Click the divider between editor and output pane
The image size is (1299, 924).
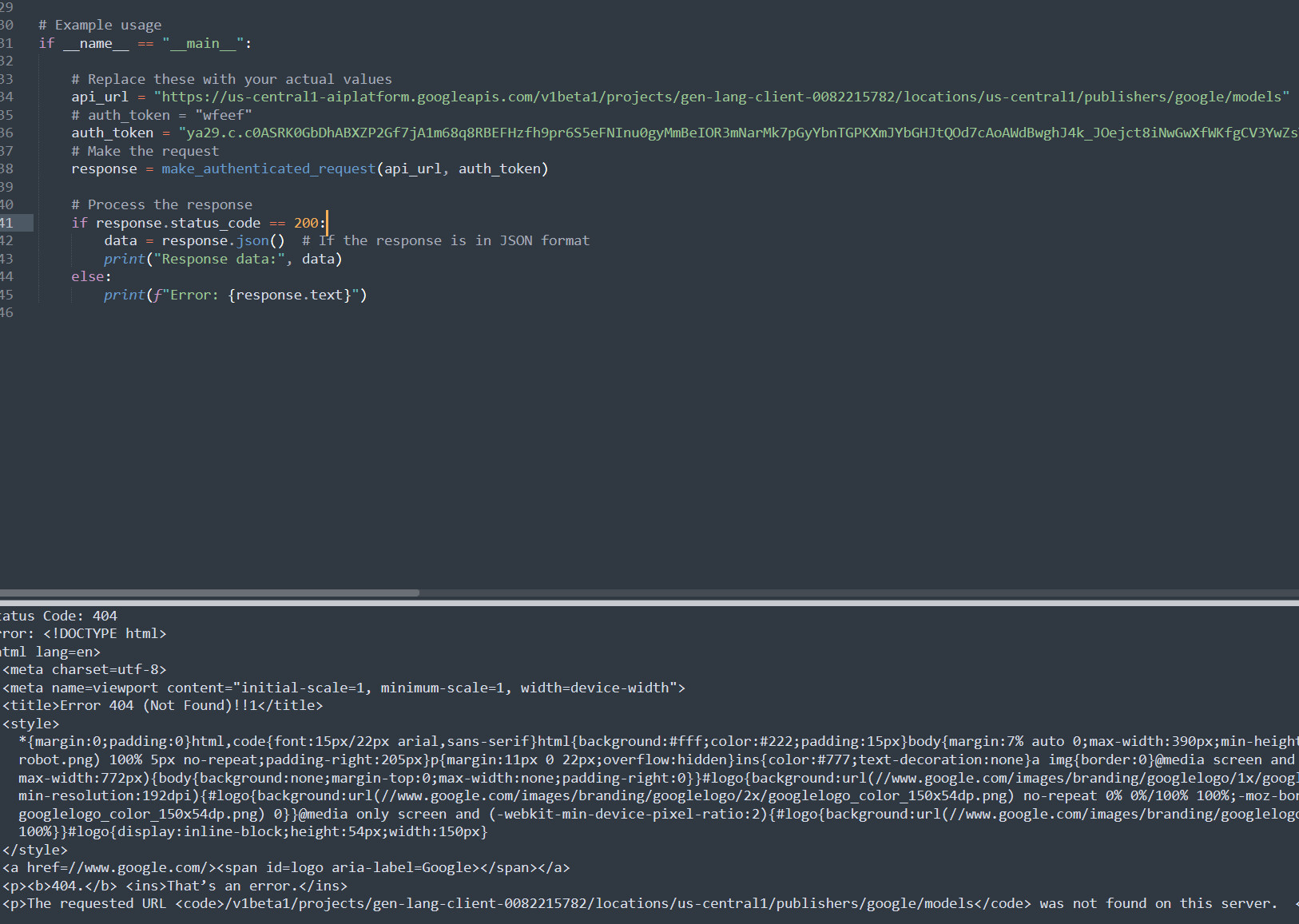pyautogui.click(x=649, y=603)
